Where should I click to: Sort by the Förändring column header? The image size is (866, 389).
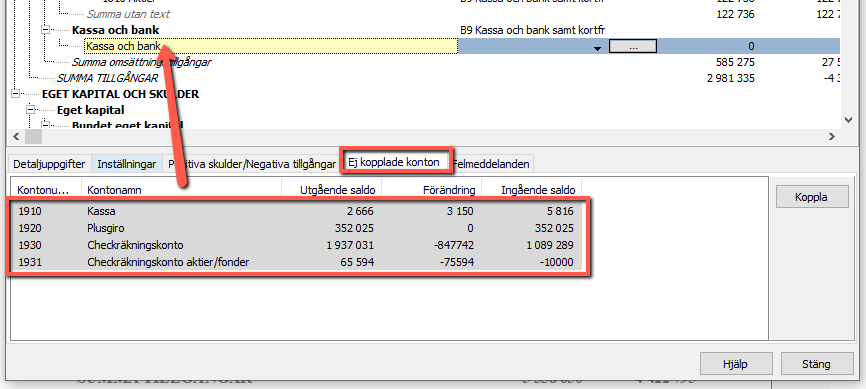click(x=432, y=190)
